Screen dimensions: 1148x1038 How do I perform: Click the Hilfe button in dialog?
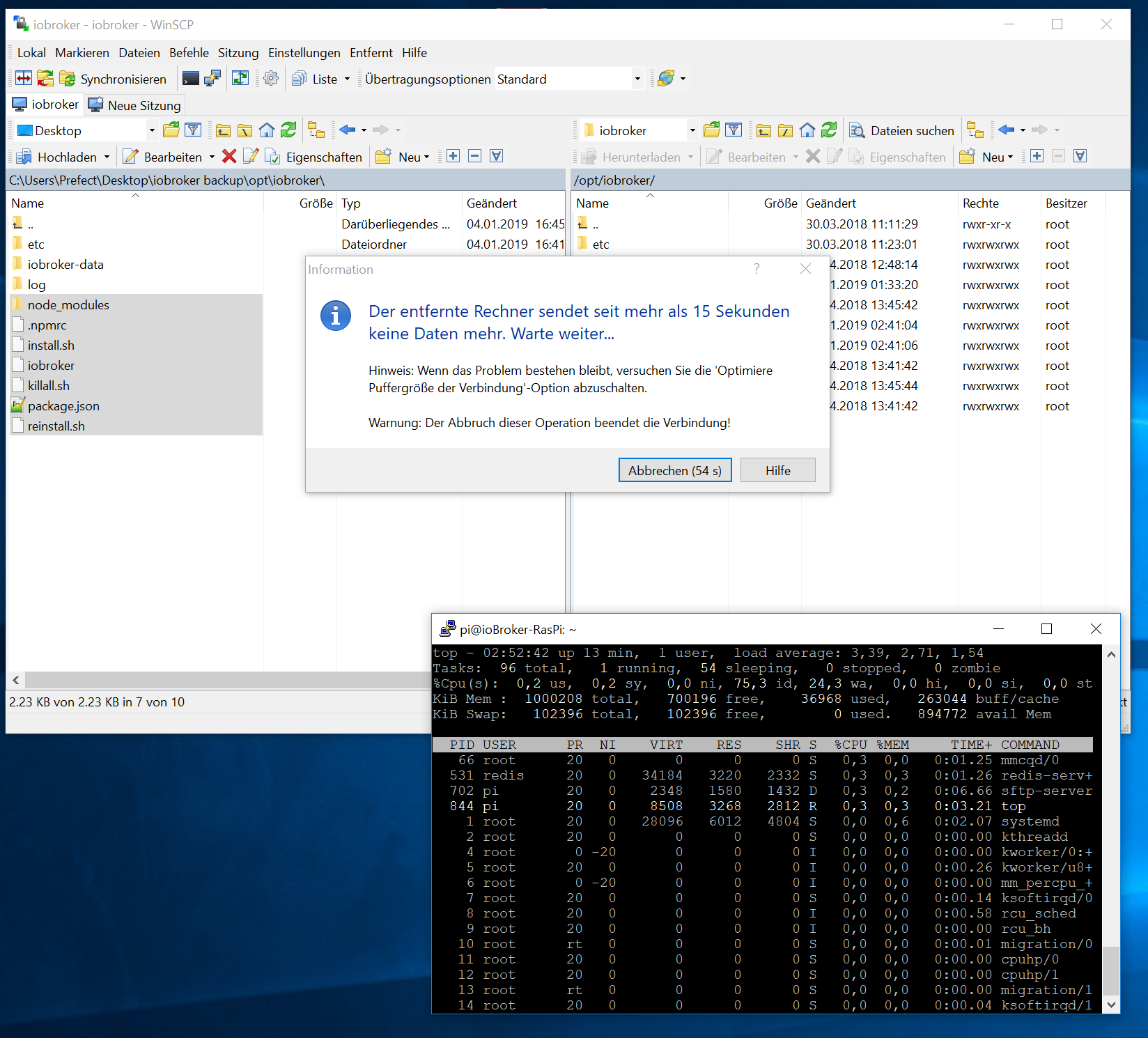pyautogui.click(x=777, y=470)
